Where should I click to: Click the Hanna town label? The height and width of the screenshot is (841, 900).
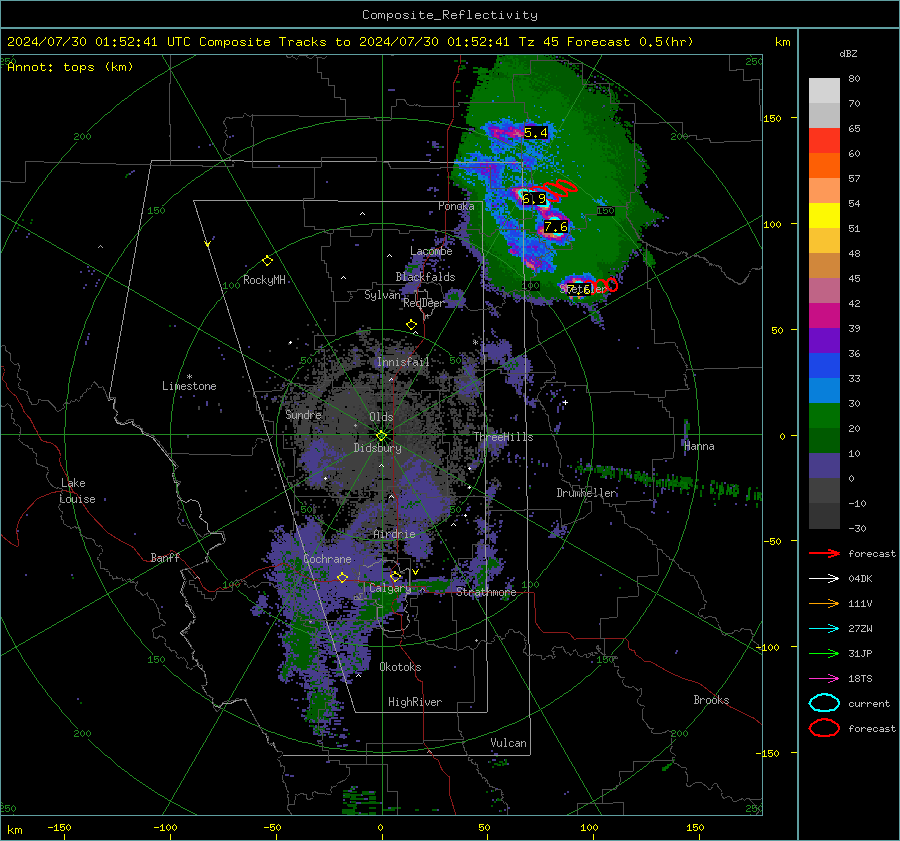tap(699, 446)
